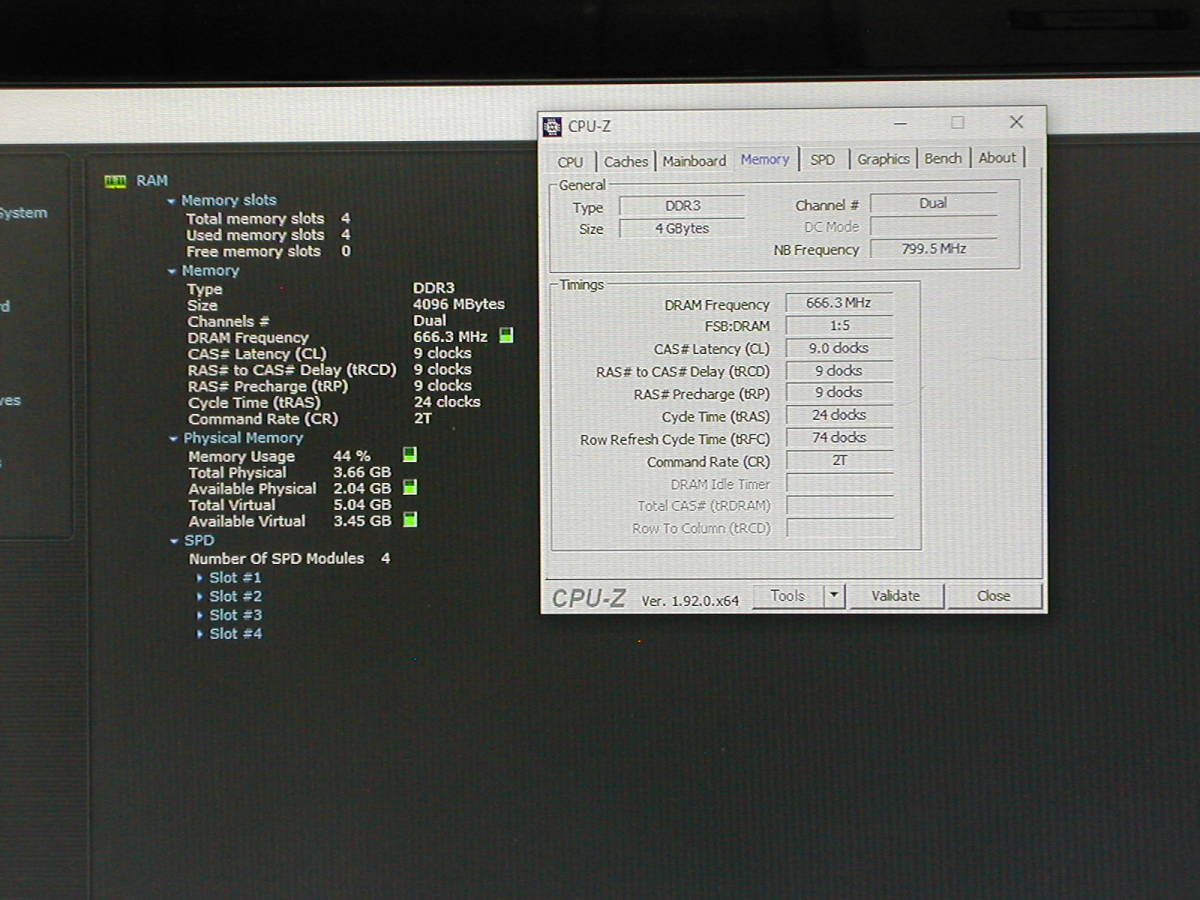This screenshot has height=900, width=1200.
Task: Expand Slot #1 details
Action: (x=200, y=578)
